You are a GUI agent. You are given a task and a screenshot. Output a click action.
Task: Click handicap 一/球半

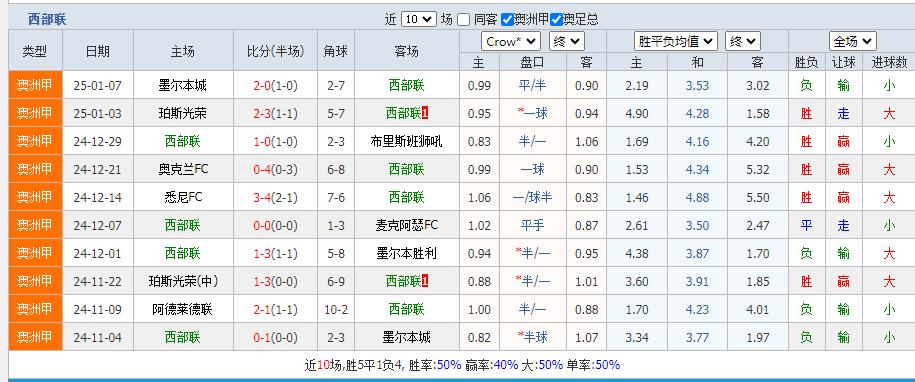coord(532,198)
